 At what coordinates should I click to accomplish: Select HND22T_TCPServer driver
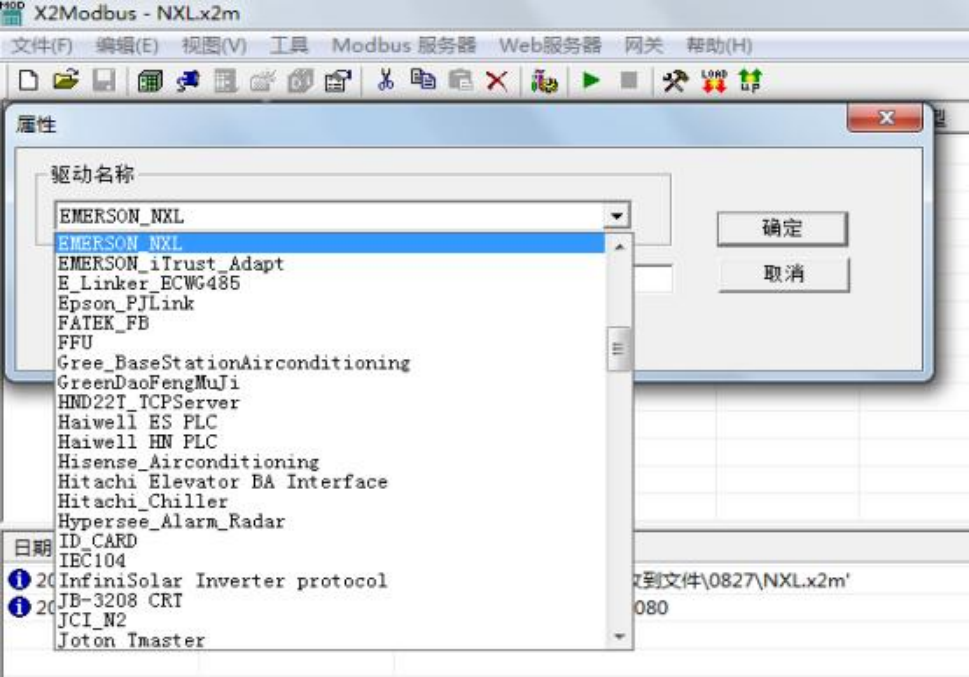[x=330, y=402]
